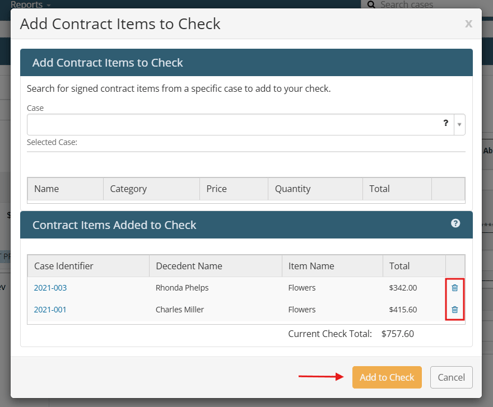Click the $757.60 current check total
The image size is (493, 407).
coord(398,334)
